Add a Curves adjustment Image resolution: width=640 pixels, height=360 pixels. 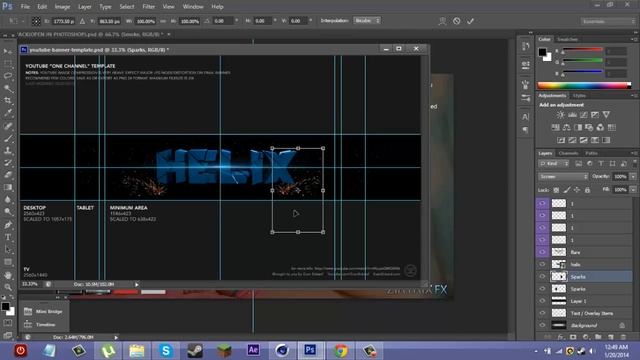point(584,115)
